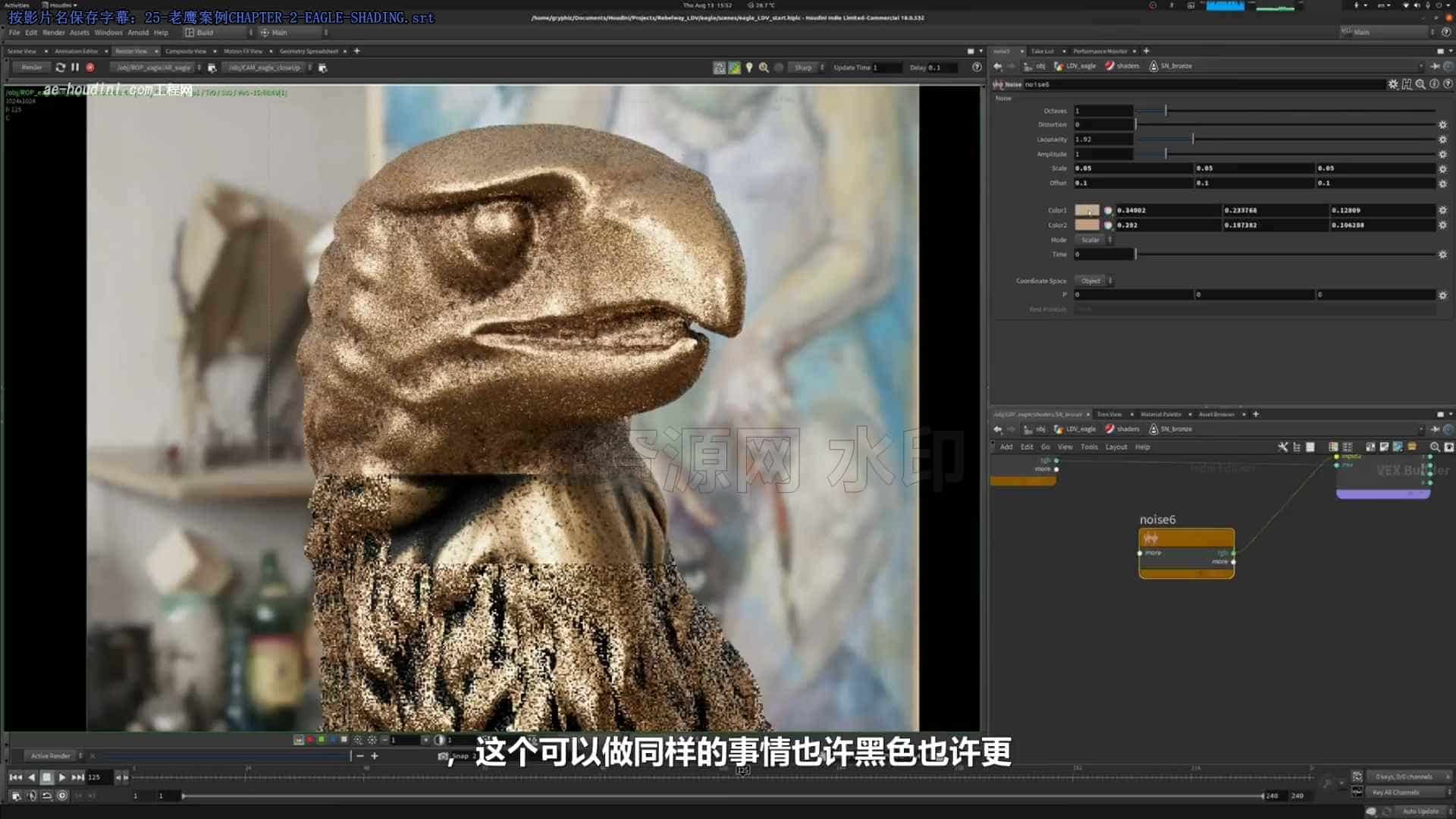Click the parameter pane gear settings icon
The image size is (1456, 819).
pyautogui.click(x=1393, y=84)
